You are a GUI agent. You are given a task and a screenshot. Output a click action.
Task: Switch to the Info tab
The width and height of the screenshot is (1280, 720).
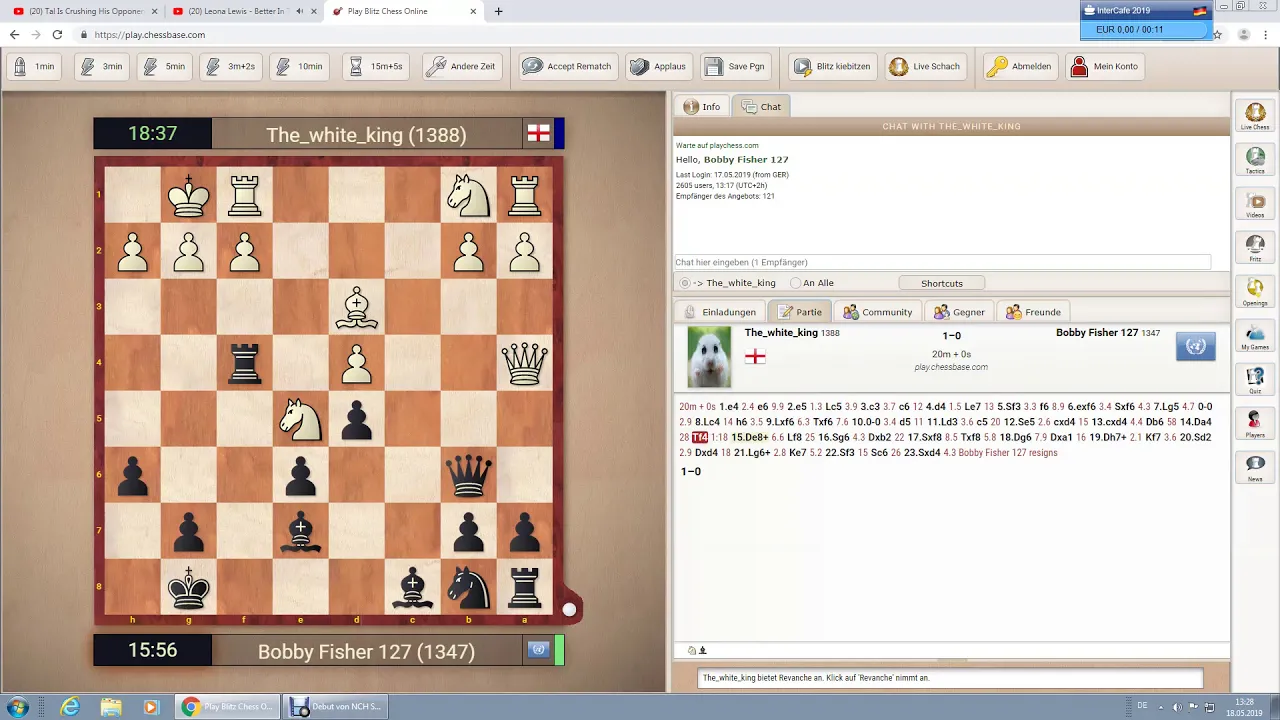click(x=702, y=107)
